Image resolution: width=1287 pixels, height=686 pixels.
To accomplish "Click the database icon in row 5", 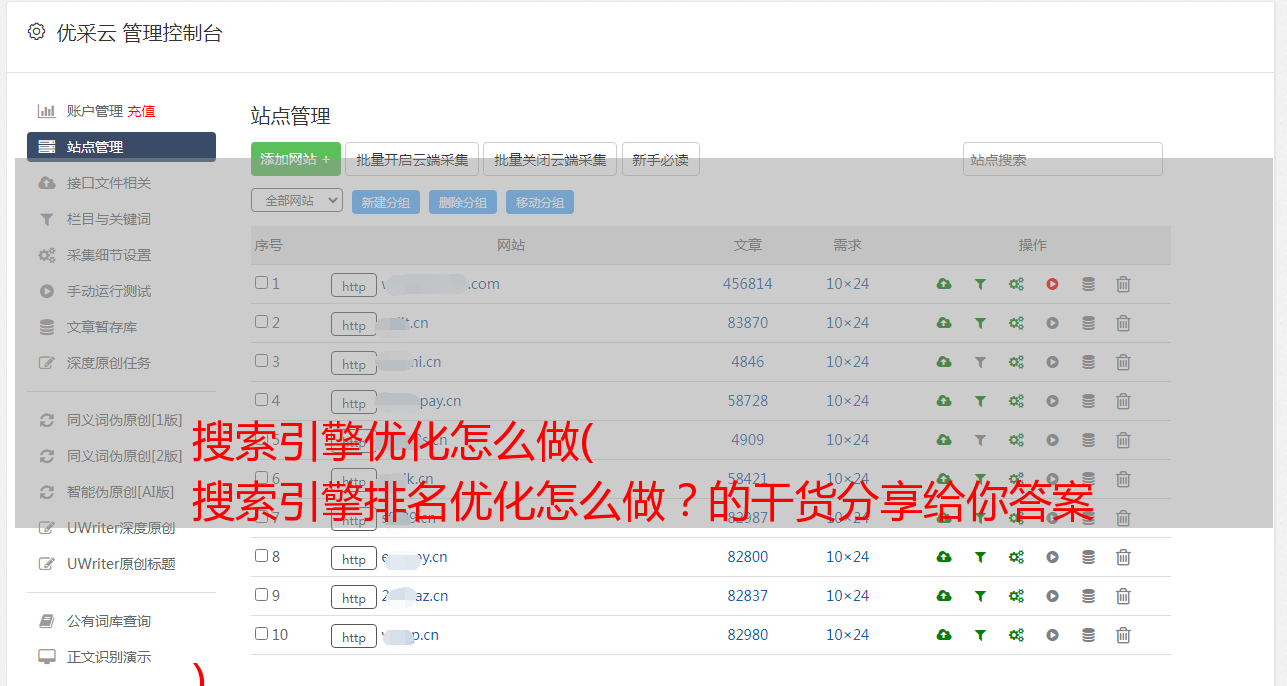I will pyautogui.click(x=1088, y=440).
